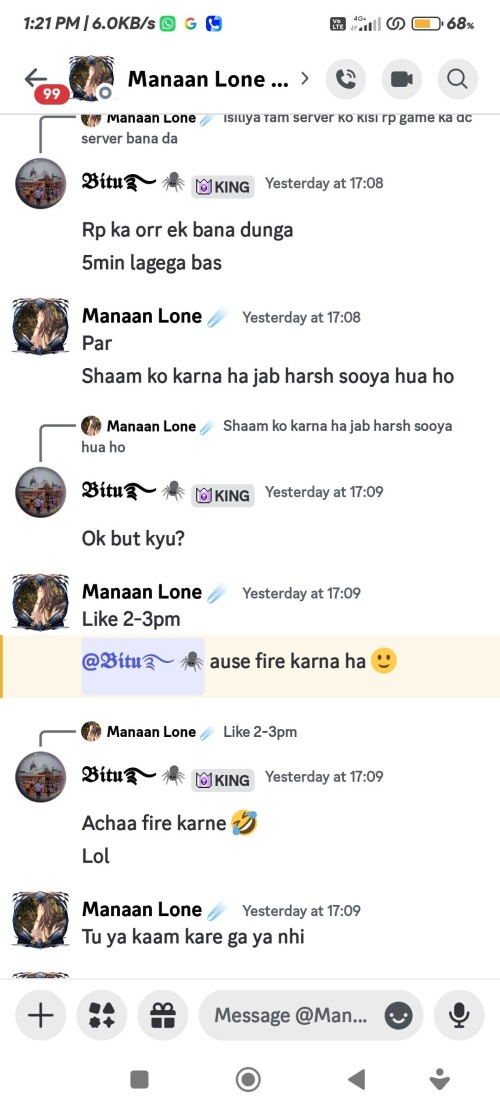Jump to replied message "Like 2-3pm"
This screenshot has width=500, height=1111.
(260, 732)
